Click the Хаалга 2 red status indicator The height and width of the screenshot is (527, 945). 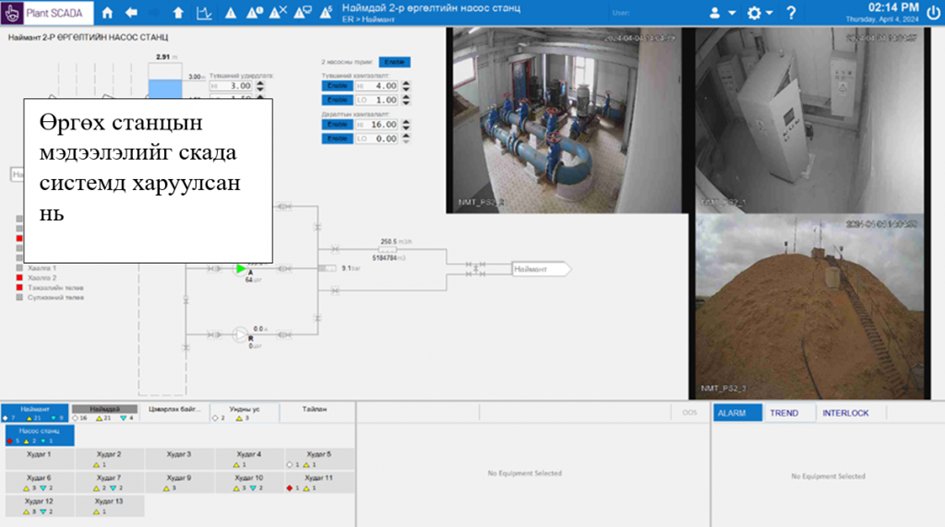coord(19,277)
